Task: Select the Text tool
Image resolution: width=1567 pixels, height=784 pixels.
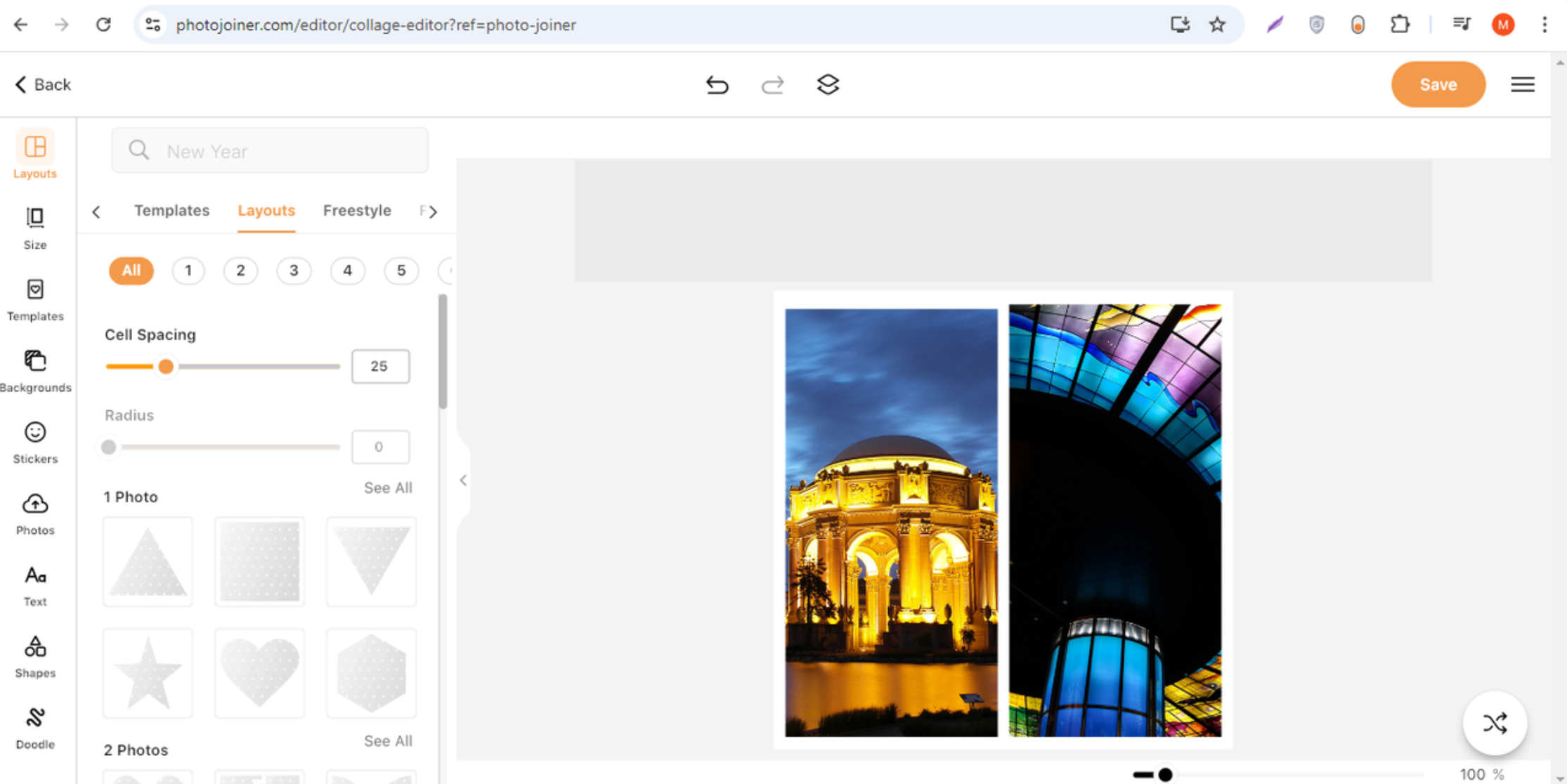Action: pos(34,582)
